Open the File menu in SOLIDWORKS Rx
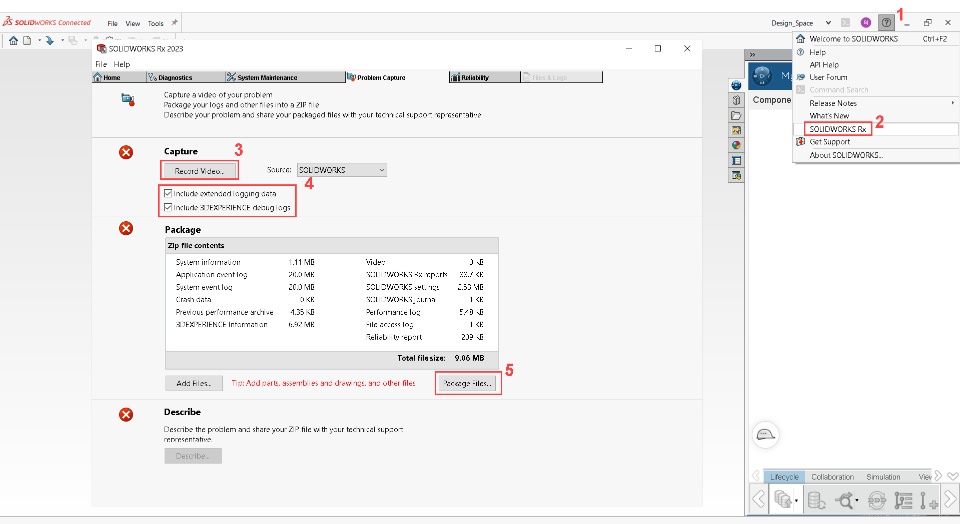Viewport: 960px width, 524px height. pos(101,64)
